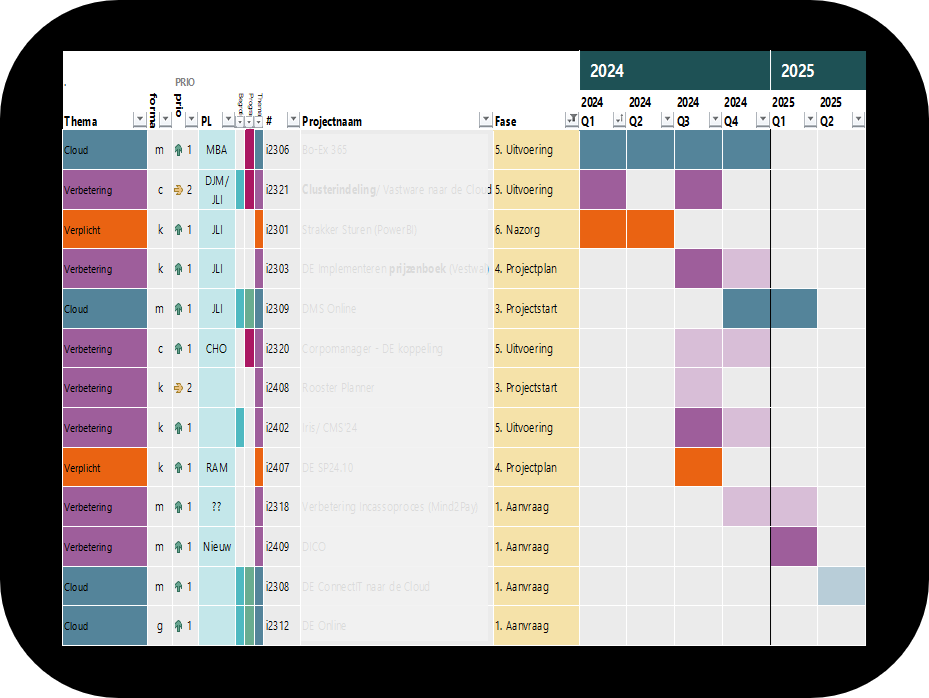
Task: Click the yellow priority arrow in Rooster Planner row
Action: pos(179,388)
